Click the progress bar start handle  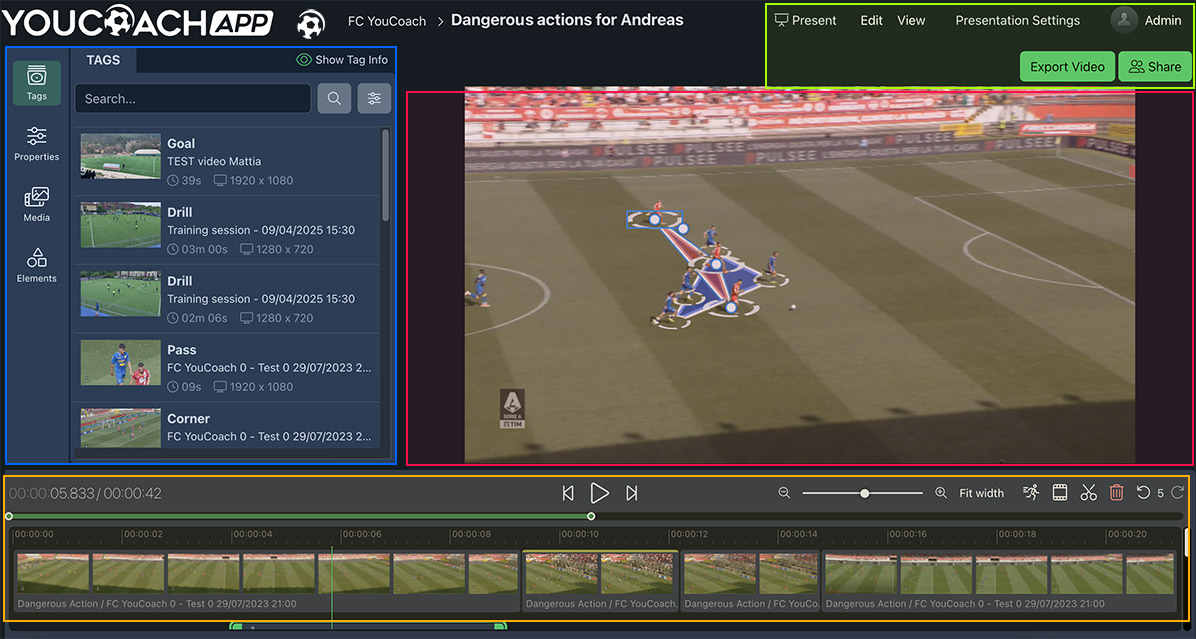[x=9, y=516]
